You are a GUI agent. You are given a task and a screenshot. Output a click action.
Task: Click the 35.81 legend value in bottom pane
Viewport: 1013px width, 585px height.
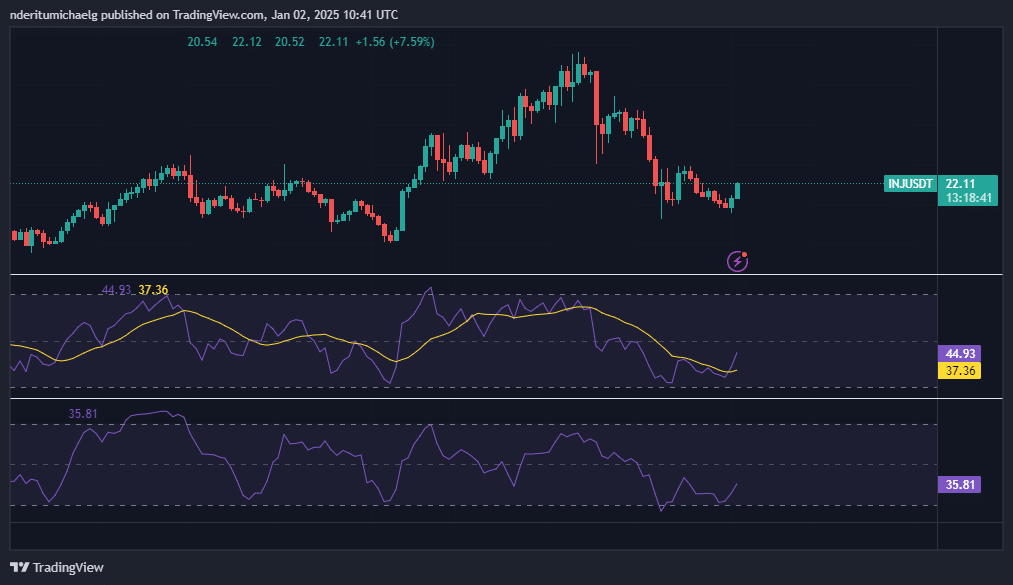pyautogui.click(x=83, y=412)
